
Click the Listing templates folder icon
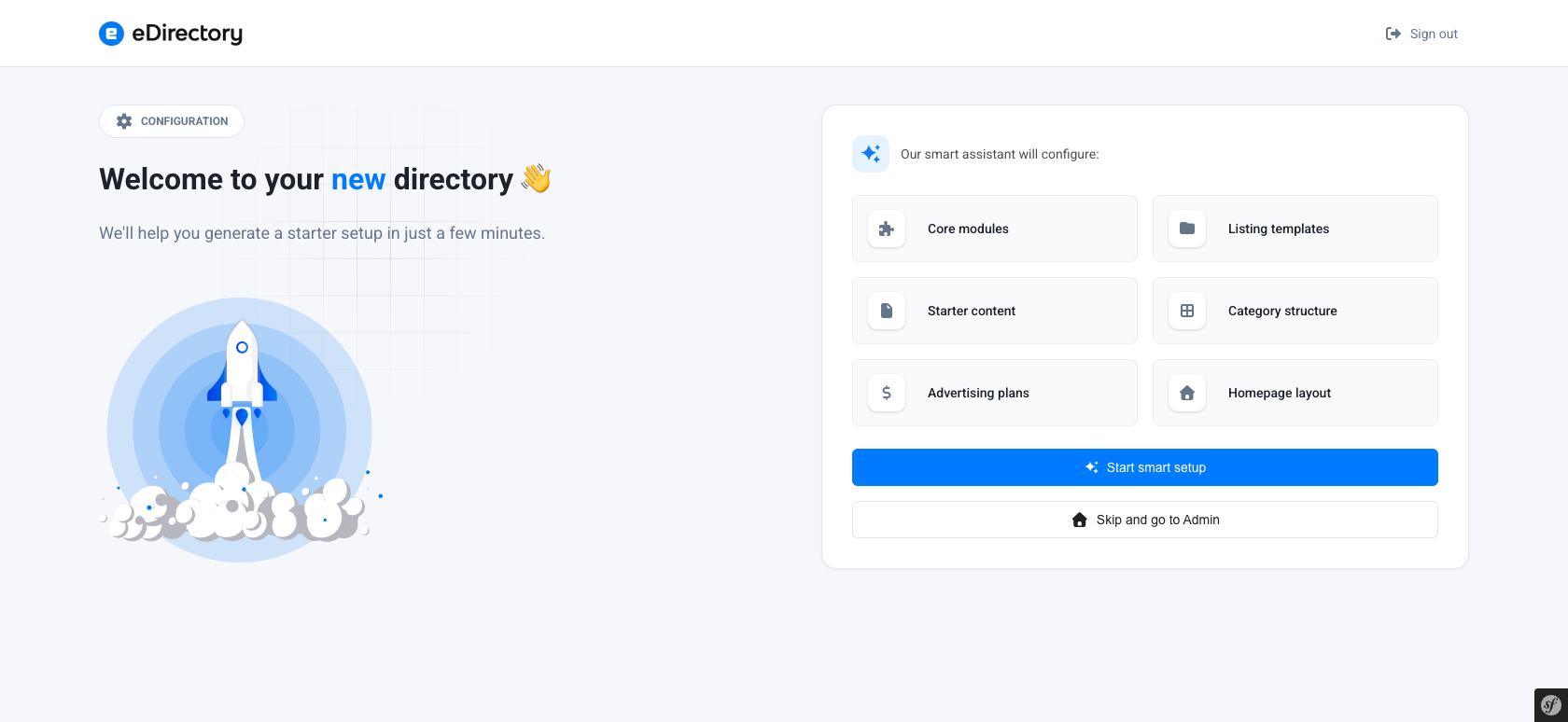tap(1187, 229)
